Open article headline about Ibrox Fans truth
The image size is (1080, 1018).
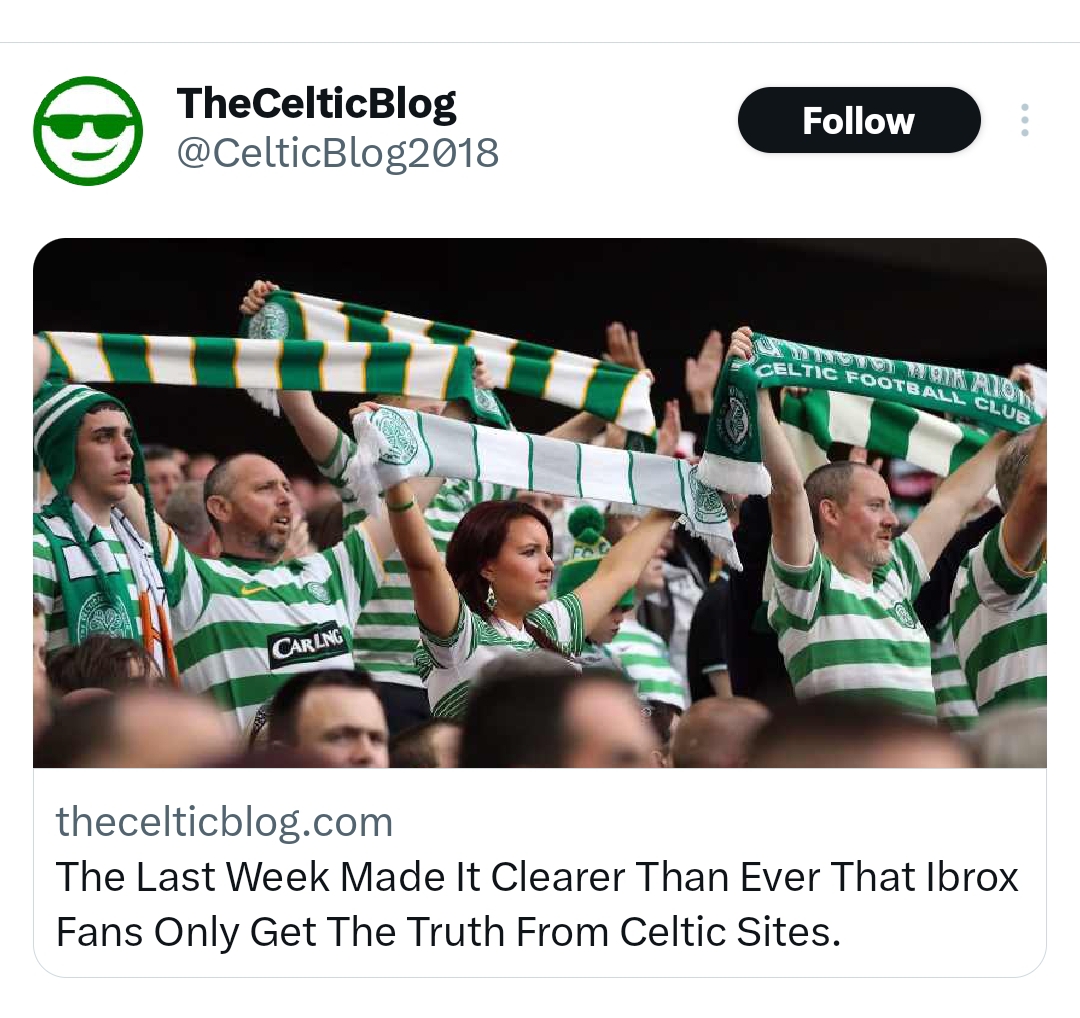pyautogui.click(x=537, y=904)
